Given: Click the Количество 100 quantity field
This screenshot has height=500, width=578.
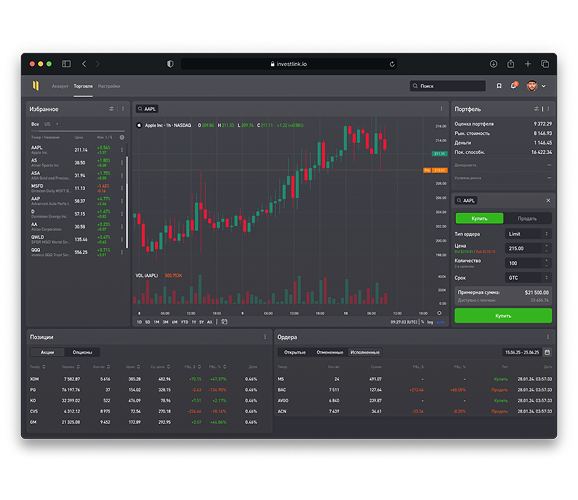Looking at the screenshot, I should pos(528,263).
